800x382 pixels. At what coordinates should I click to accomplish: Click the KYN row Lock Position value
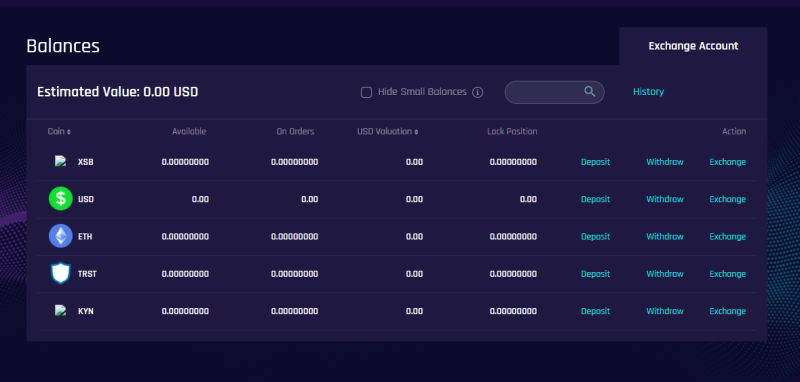click(513, 311)
